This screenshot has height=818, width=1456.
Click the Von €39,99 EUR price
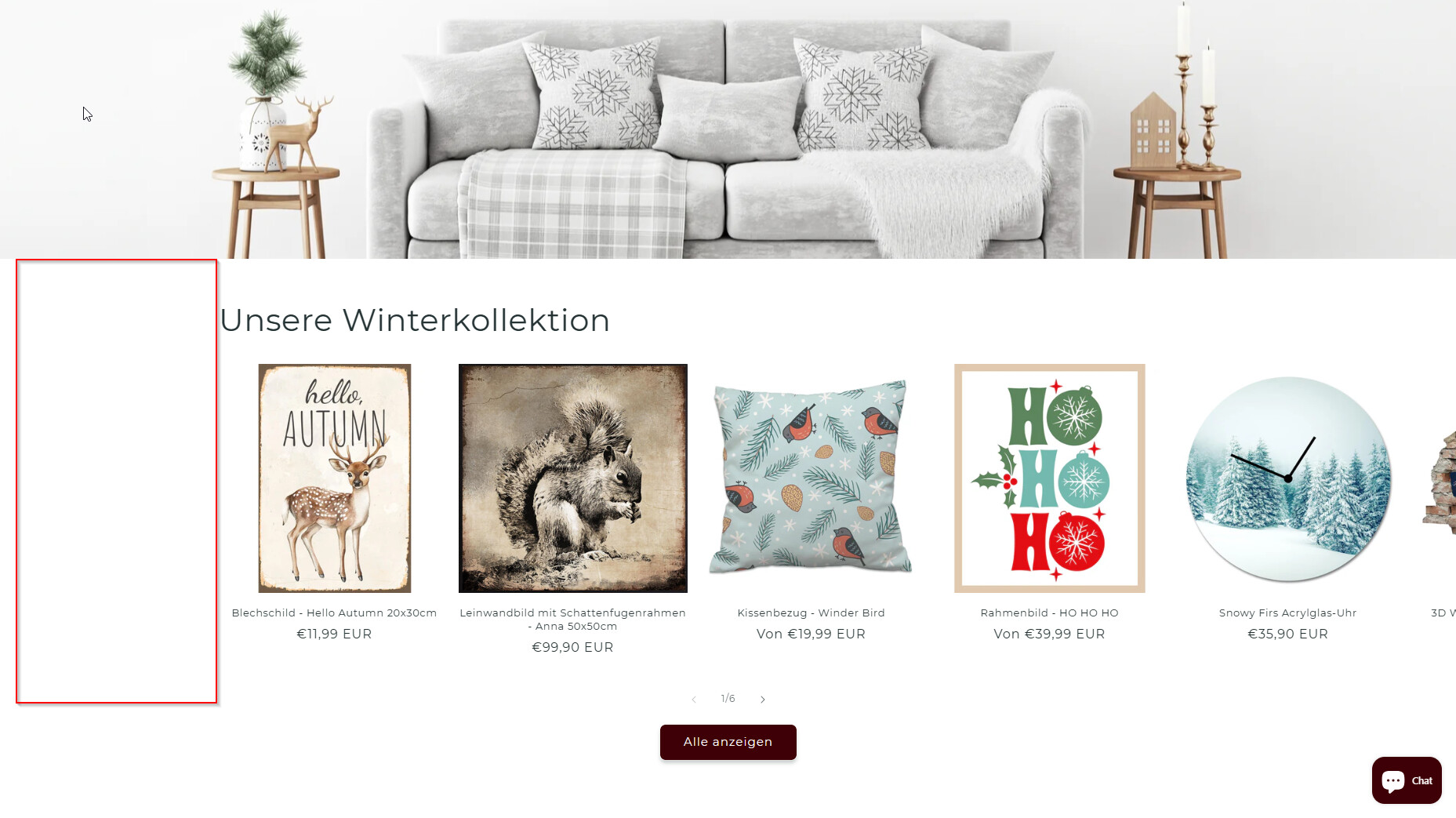click(x=1050, y=634)
